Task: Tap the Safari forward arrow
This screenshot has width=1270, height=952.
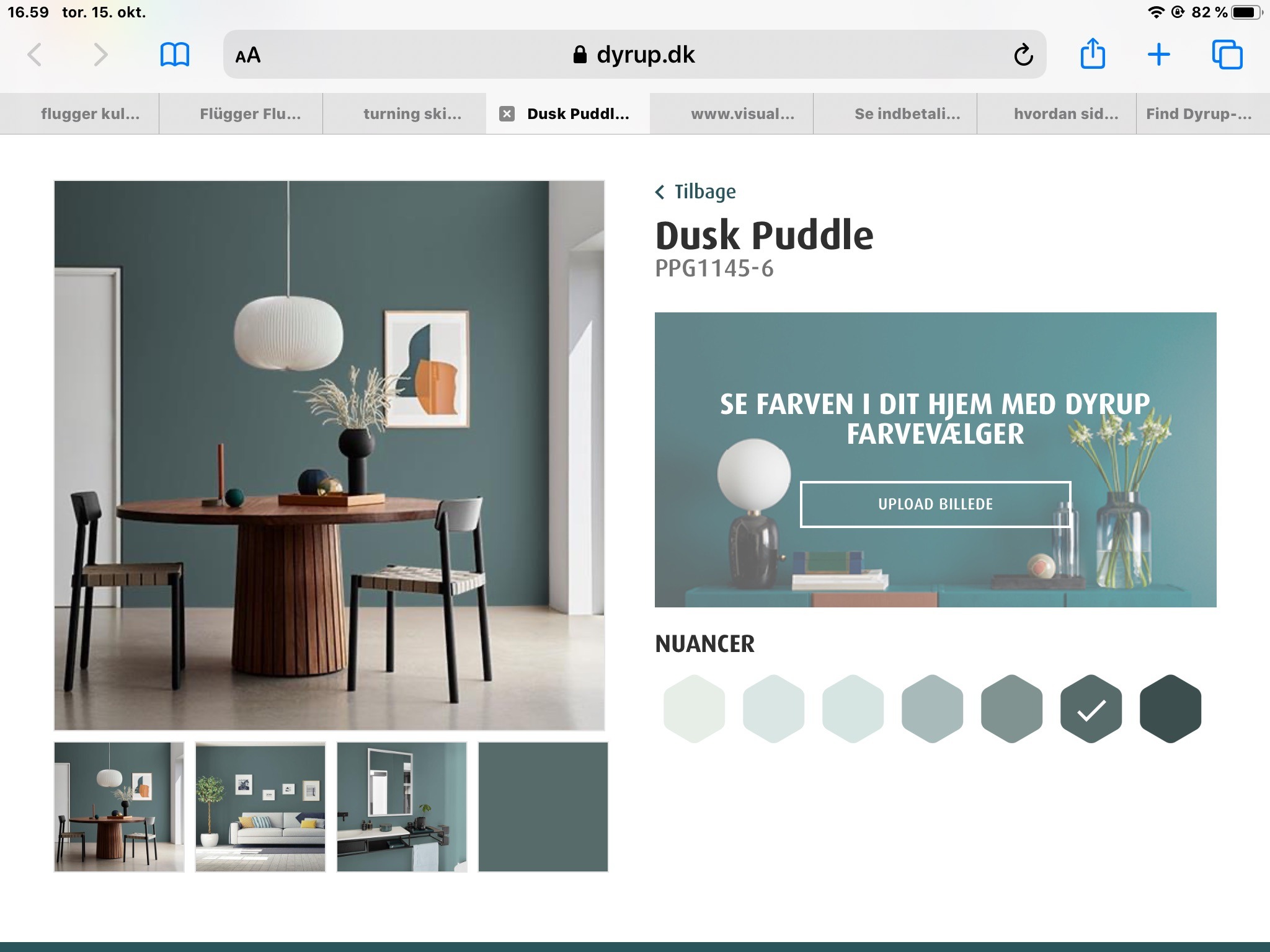Action: tap(101, 55)
